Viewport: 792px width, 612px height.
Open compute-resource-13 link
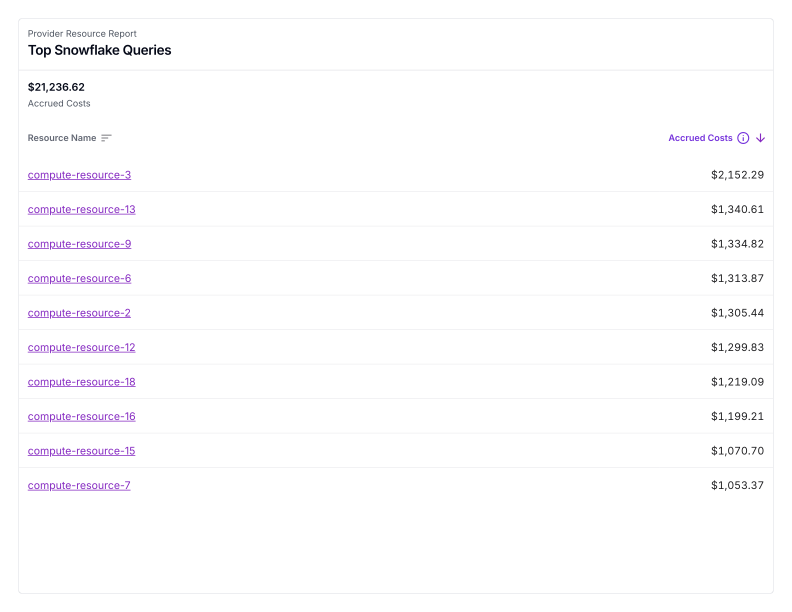coord(81,209)
